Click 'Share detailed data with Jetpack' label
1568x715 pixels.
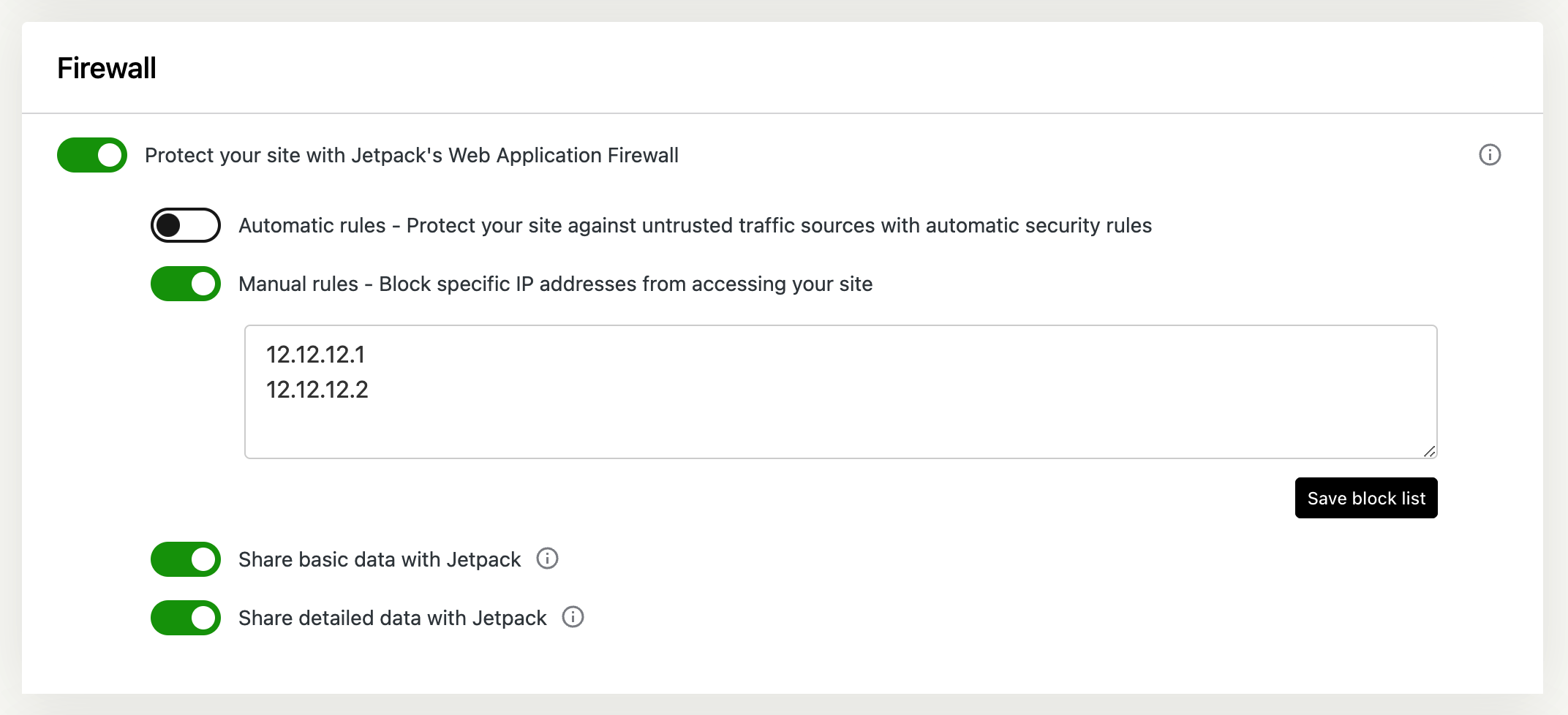tap(393, 618)
